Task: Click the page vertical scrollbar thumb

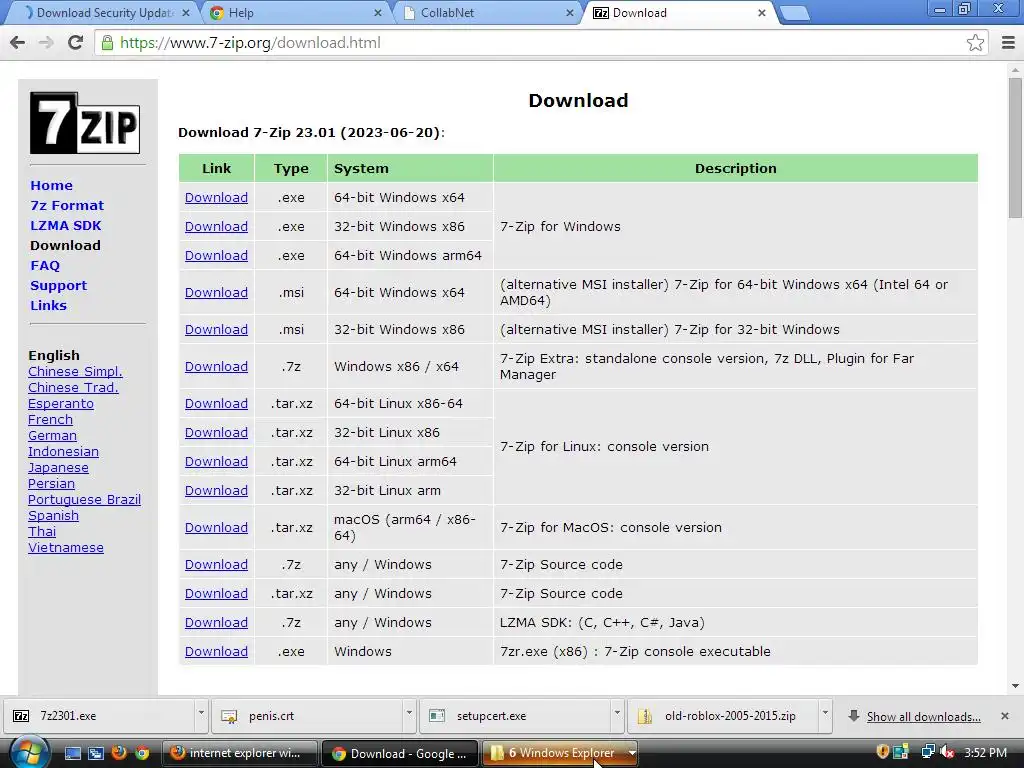Action: tap(1015, 148)
